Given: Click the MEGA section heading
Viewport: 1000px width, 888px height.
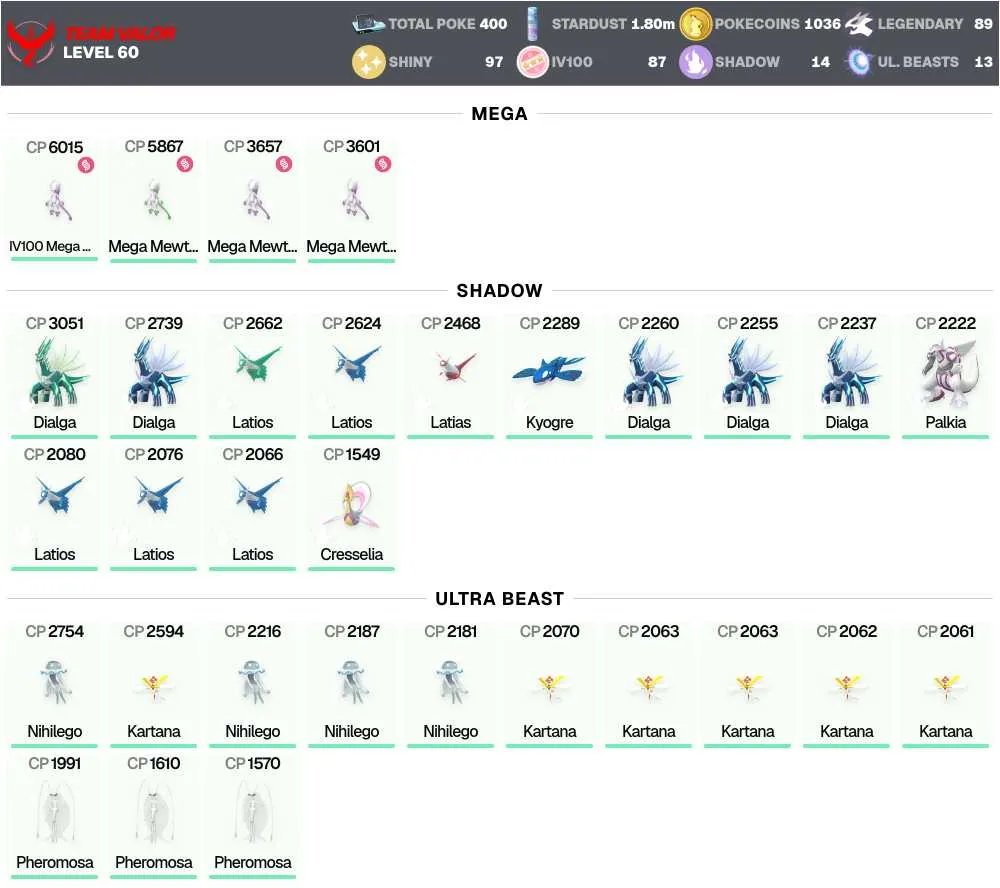Looking at the screenshot, I should tap(499, 114).
